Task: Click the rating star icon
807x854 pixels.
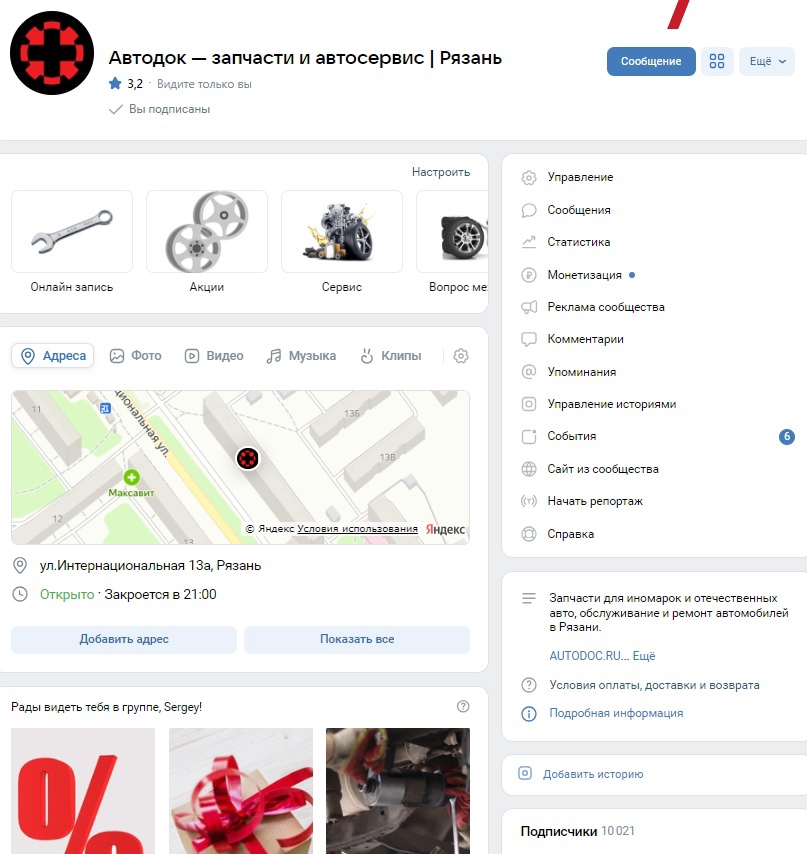Action: tap(115, 83)
